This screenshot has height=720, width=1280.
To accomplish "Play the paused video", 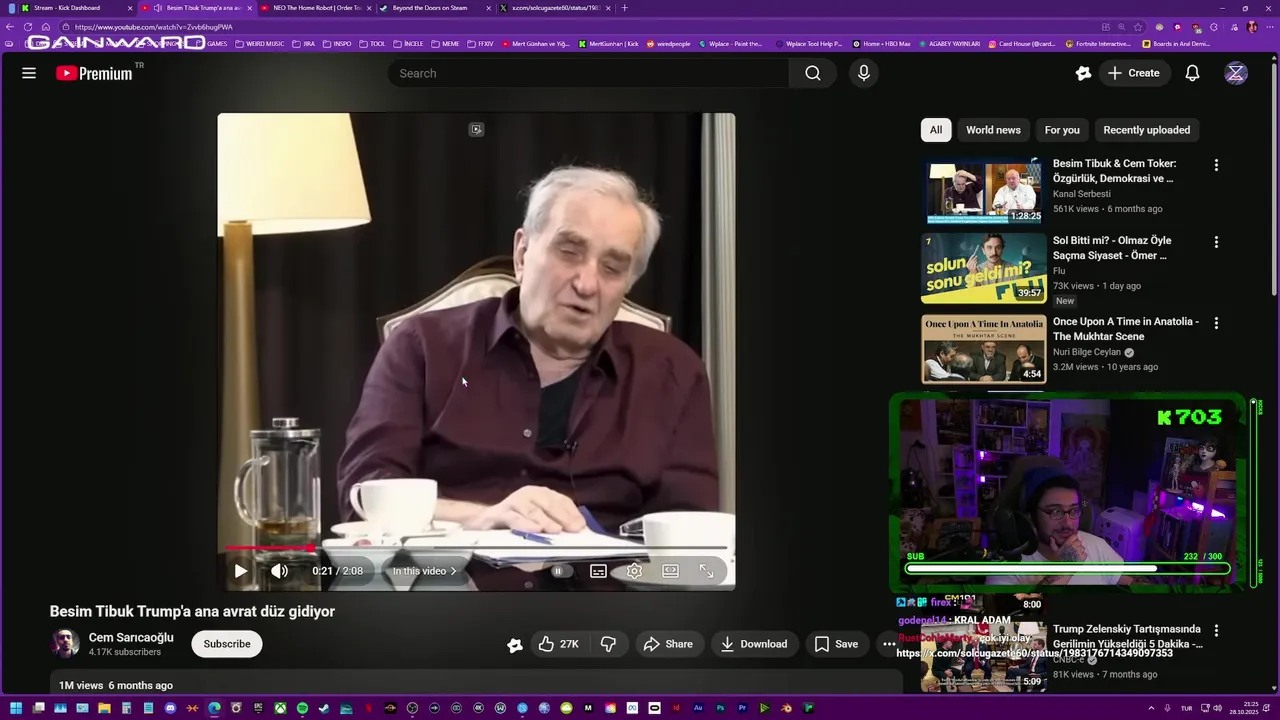I will click(241, 571).
